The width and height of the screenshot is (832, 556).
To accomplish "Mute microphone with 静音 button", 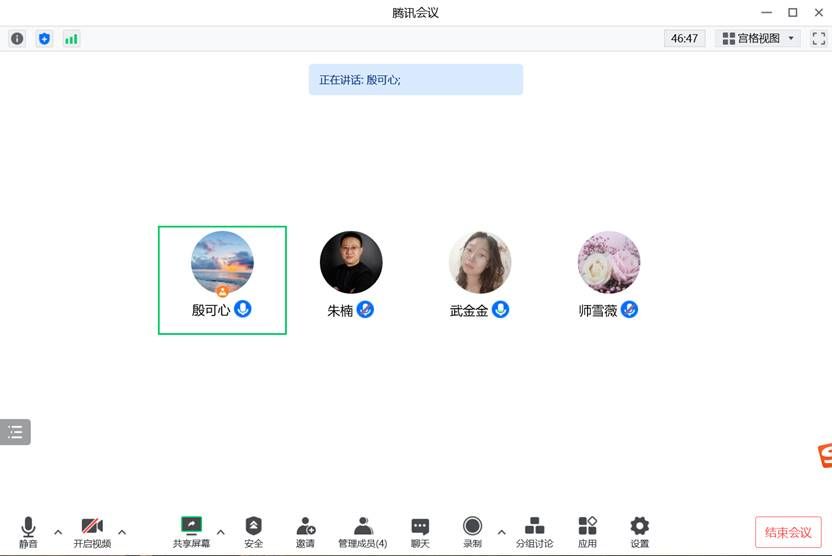I will click(x=28, y=532).
